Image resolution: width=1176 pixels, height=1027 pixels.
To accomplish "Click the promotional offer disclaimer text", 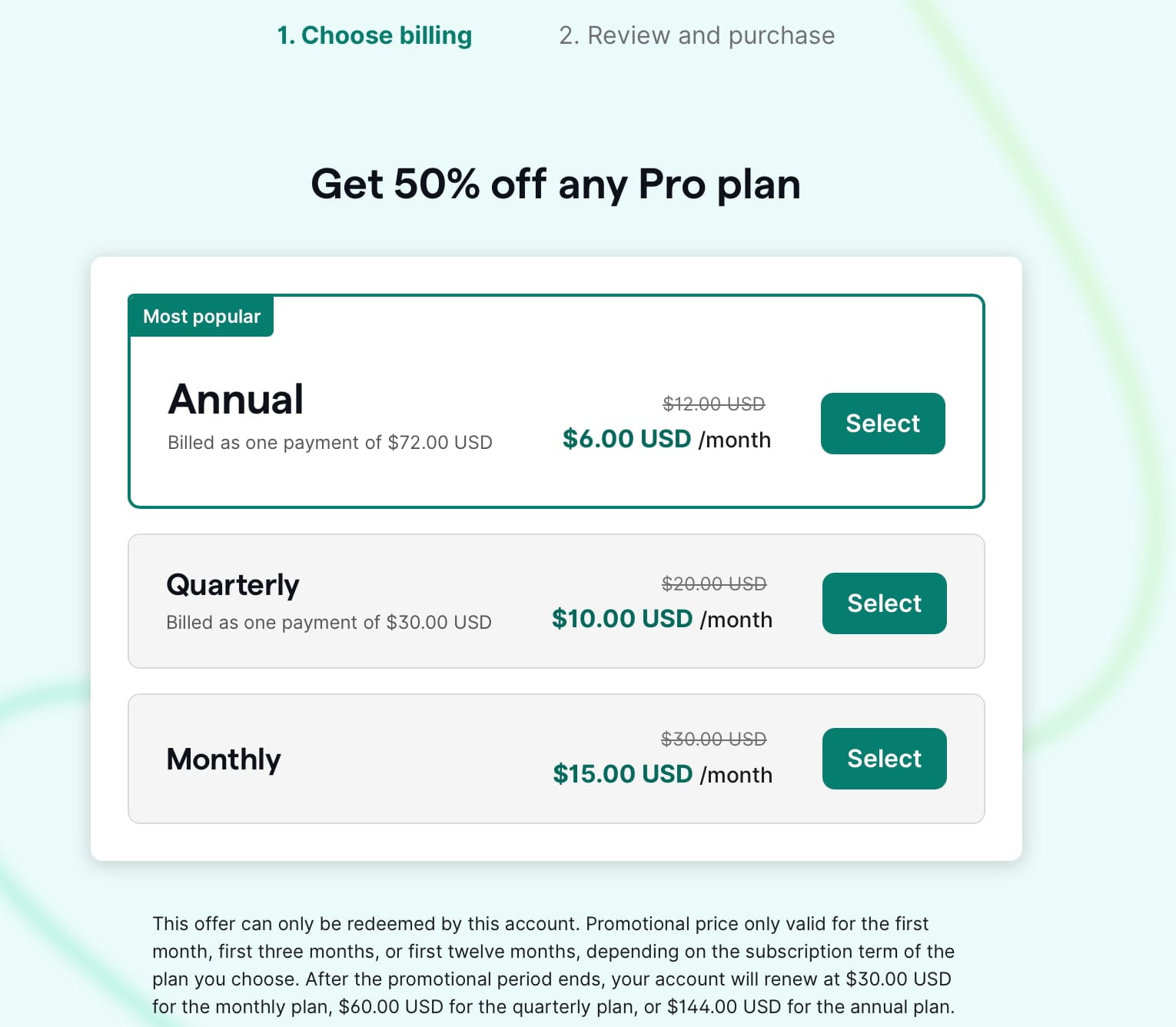I will click(553, 965).
